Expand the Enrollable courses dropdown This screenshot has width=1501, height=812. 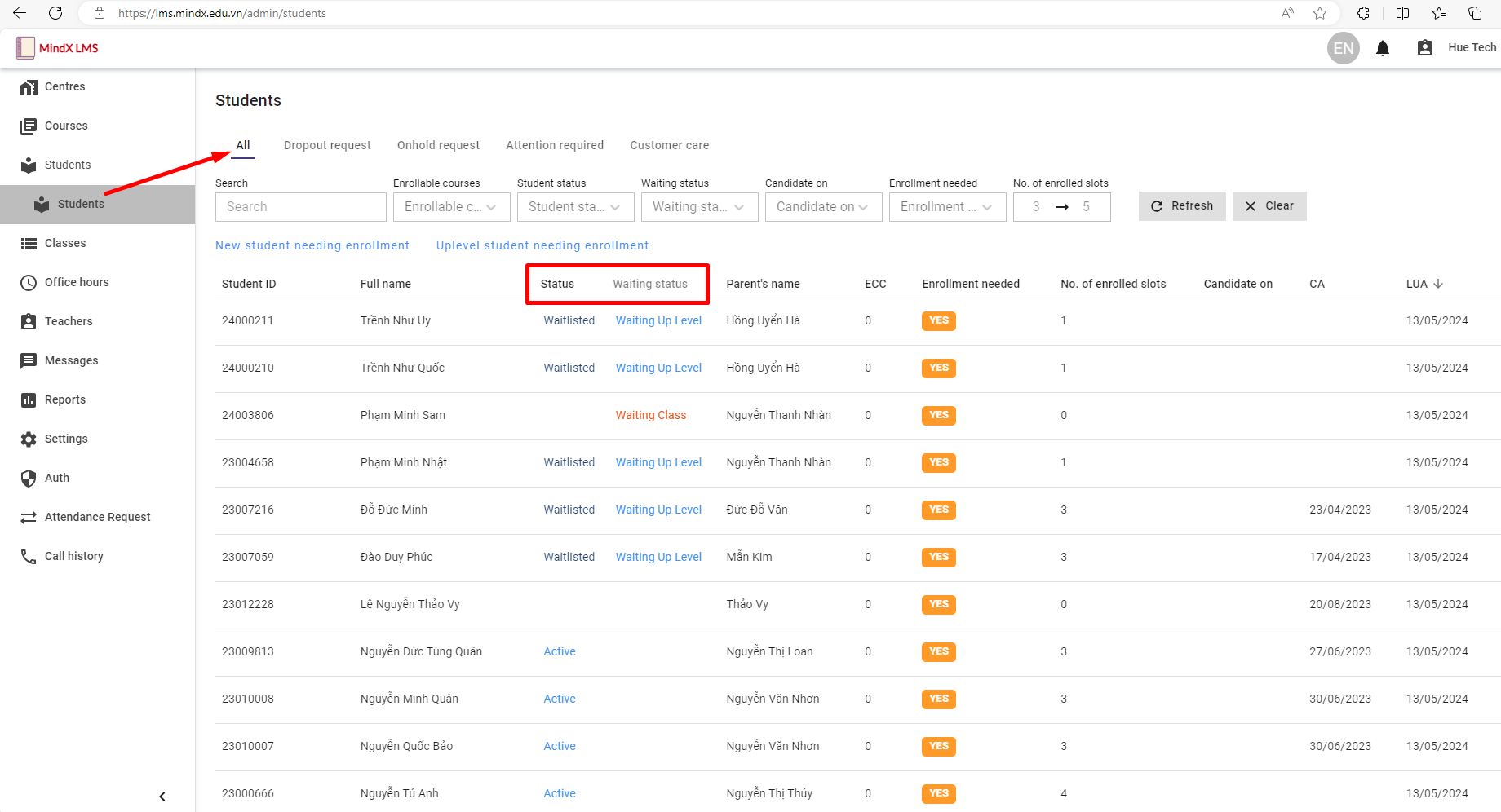click(x=451, y=207)
